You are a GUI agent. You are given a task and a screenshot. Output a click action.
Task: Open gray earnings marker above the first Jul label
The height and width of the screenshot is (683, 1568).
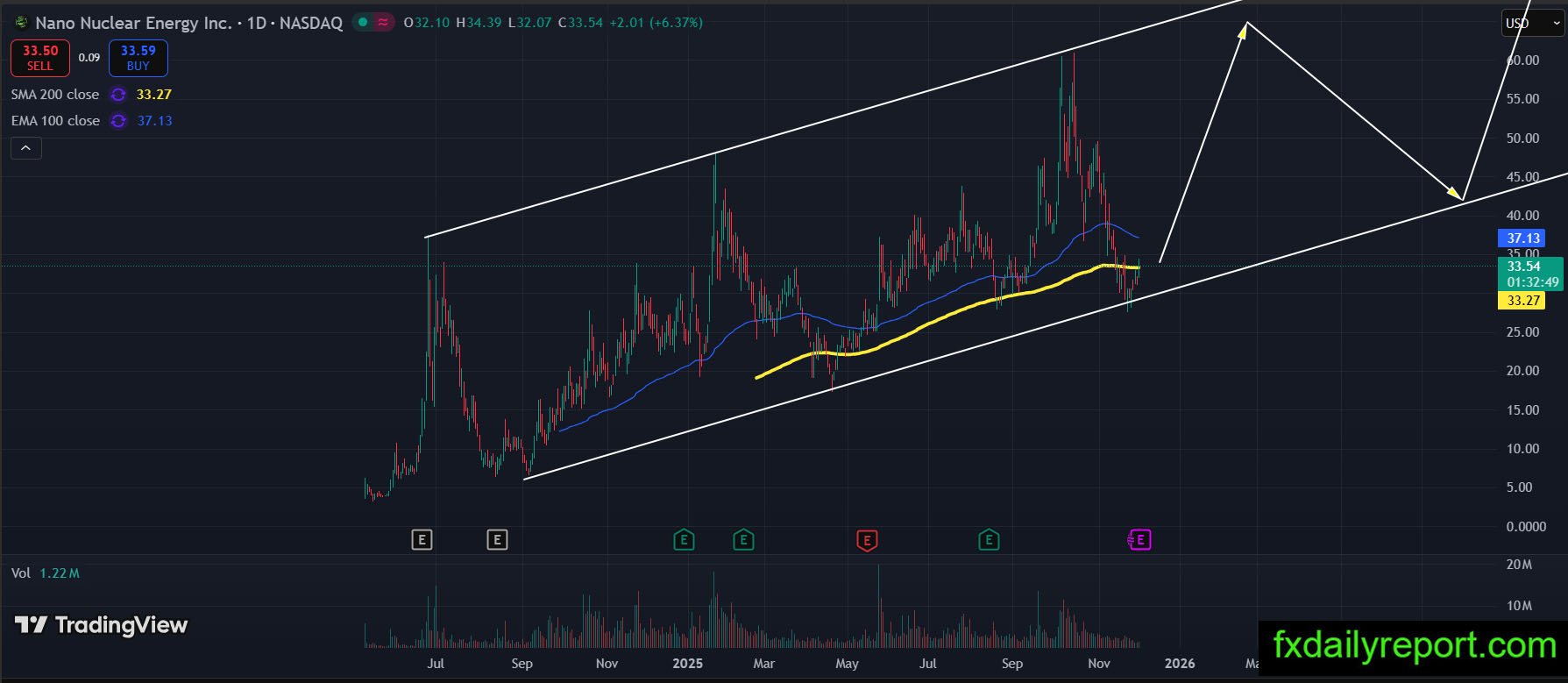tap(422, 540)
